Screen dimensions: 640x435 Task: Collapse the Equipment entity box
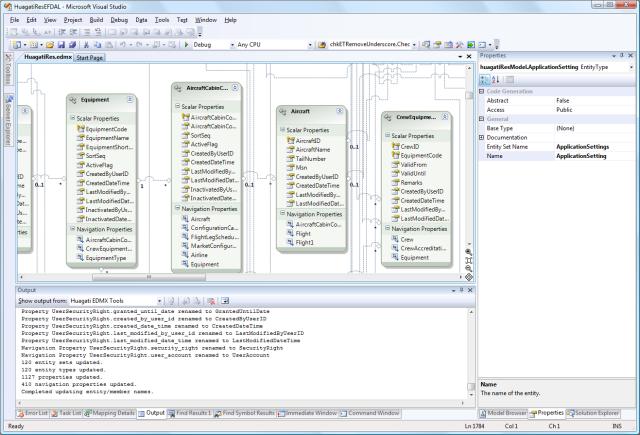pyautogui.click(x=130, y=99)
